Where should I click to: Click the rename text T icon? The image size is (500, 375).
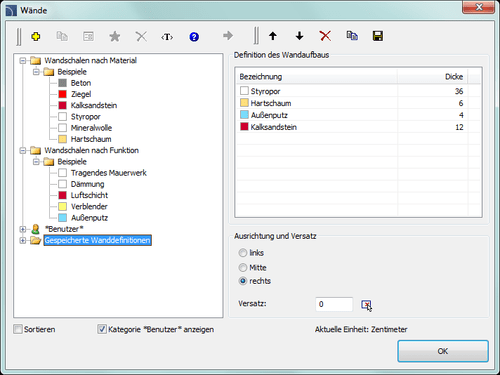[167, 36]
